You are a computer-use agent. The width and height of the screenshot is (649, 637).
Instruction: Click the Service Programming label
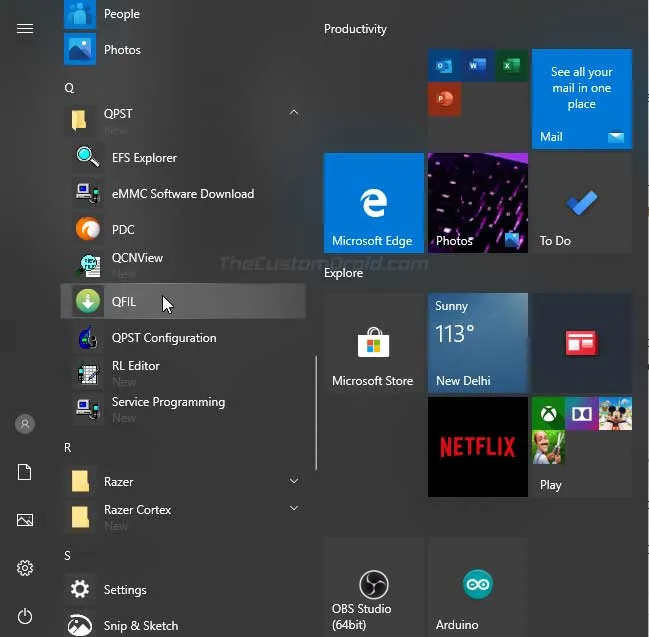(x=168, y=402)
